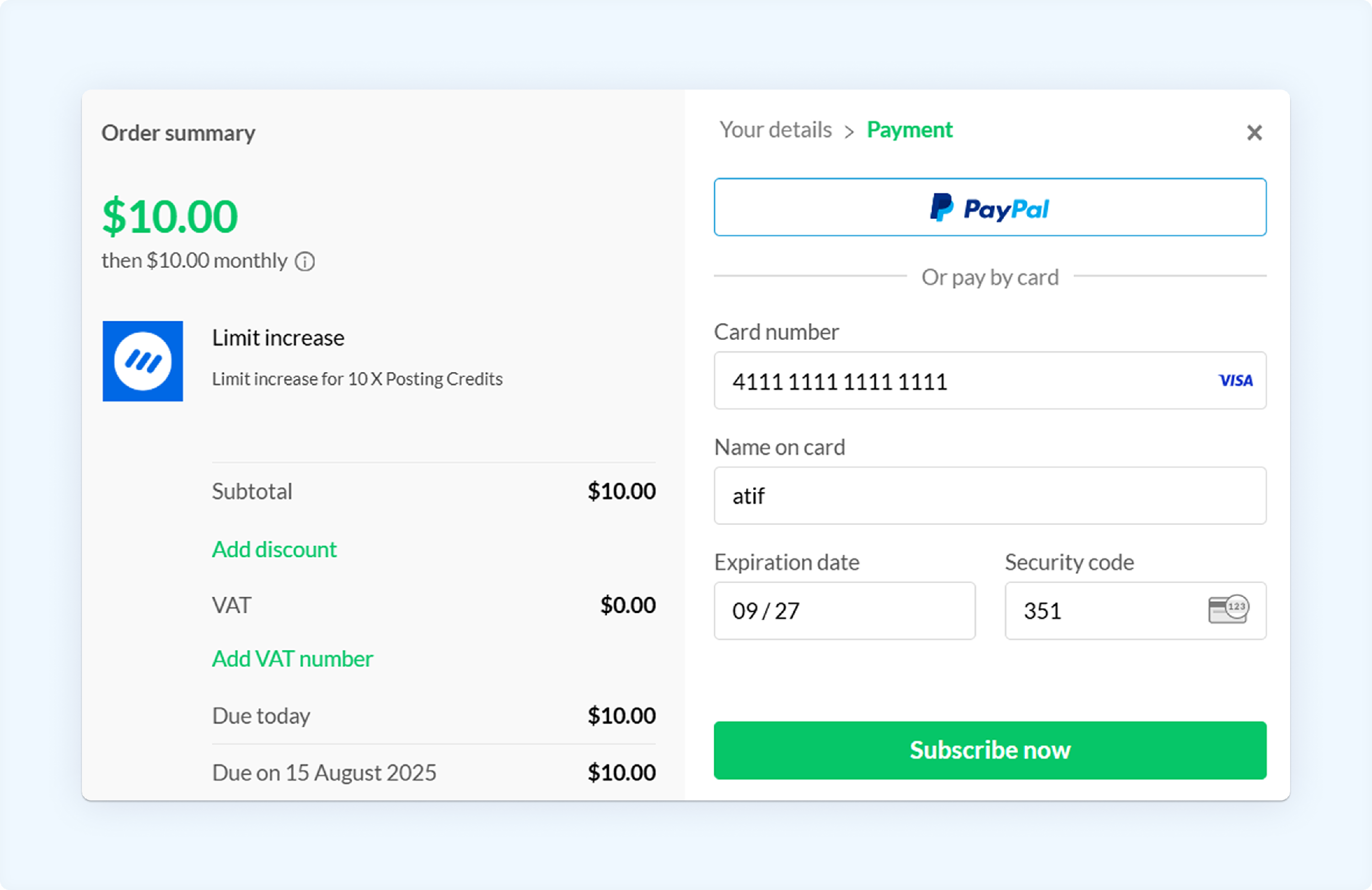Focus the Card number field
Viewport: 1372px width, 890px height.
pyautogui.click(x=990, y=380)
